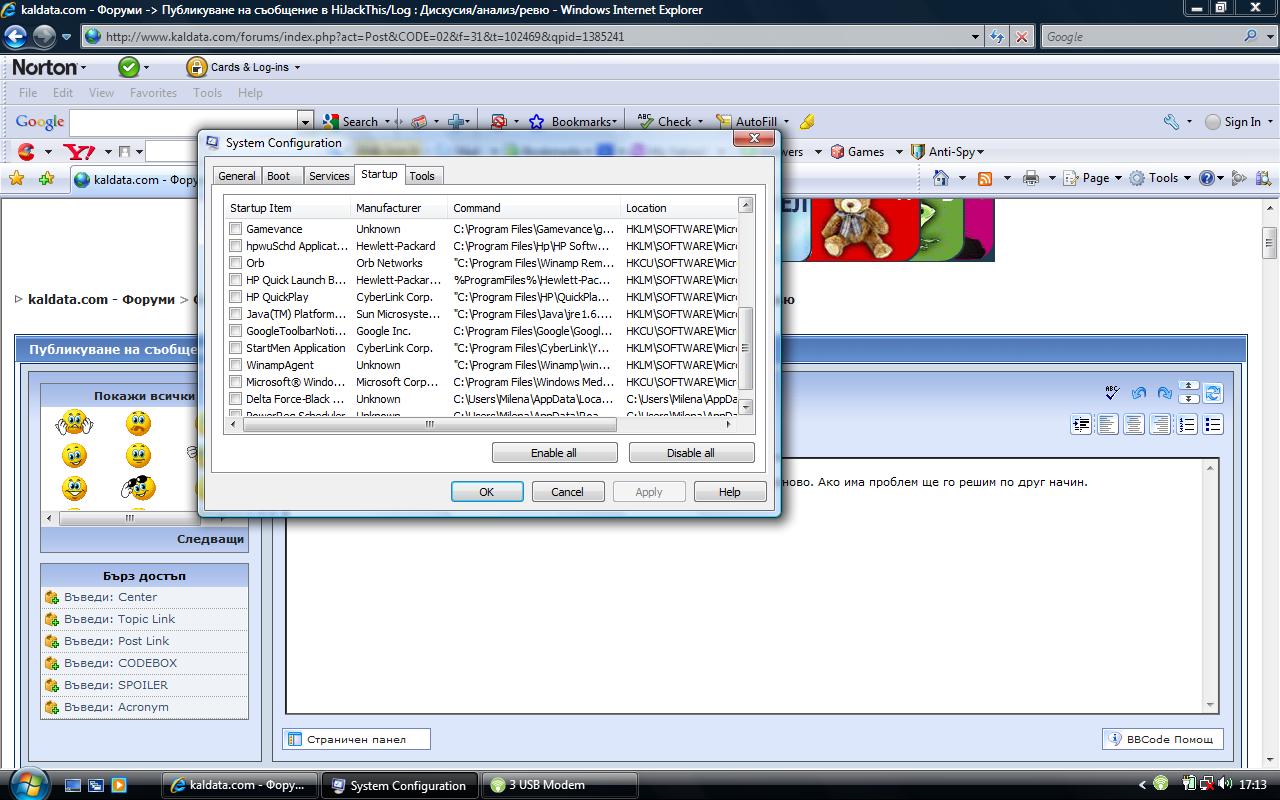Click the Norton green checkmark status icon

[x=129, y=67]
